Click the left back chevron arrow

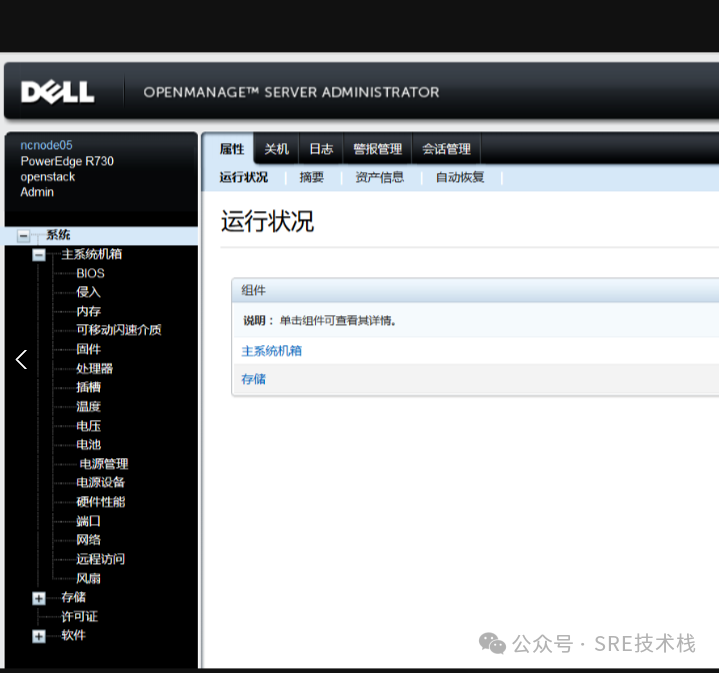tap(22, 359)
